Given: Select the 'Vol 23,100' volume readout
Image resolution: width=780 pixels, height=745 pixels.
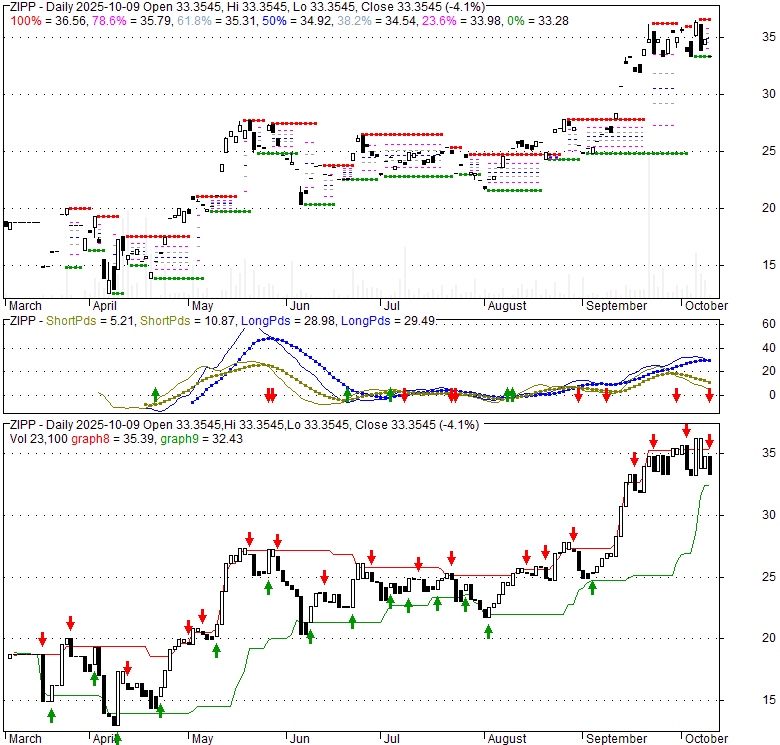Looking at the screenshot, I should [39, 439].
